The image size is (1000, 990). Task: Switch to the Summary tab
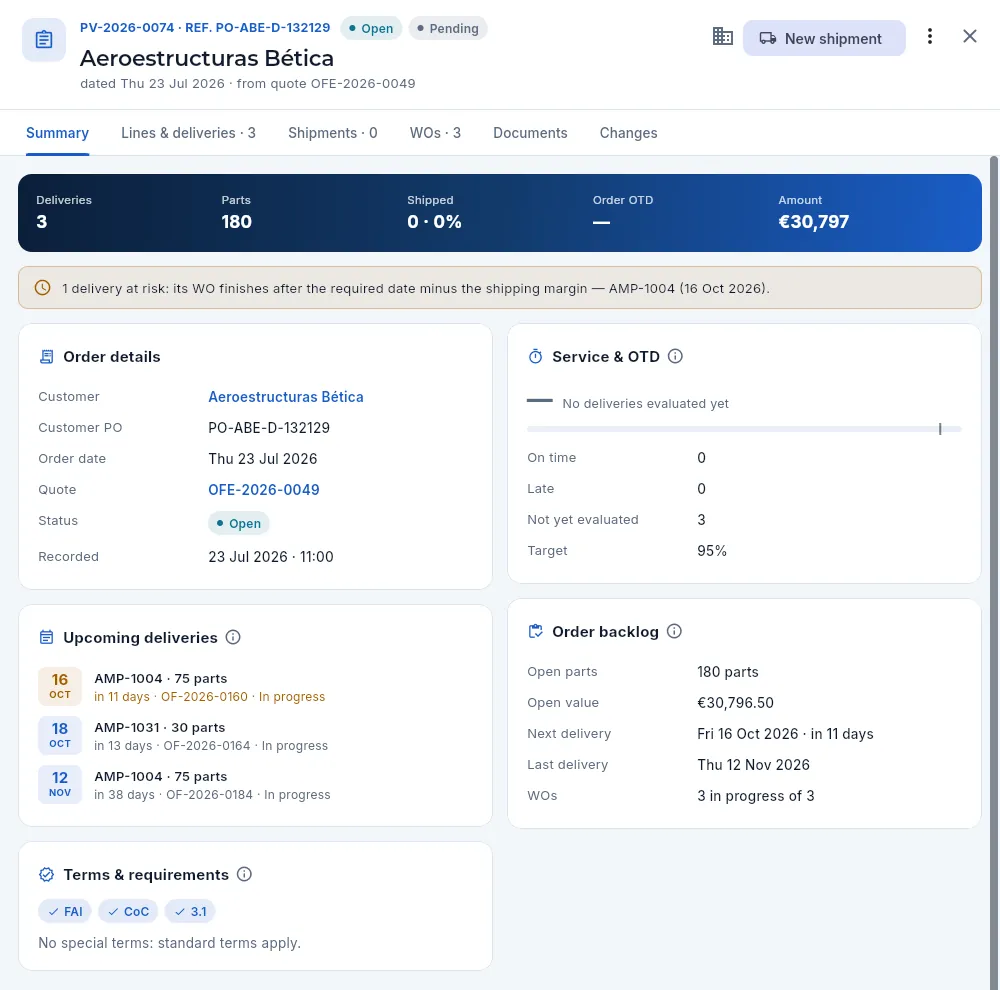tap(57, 133)
